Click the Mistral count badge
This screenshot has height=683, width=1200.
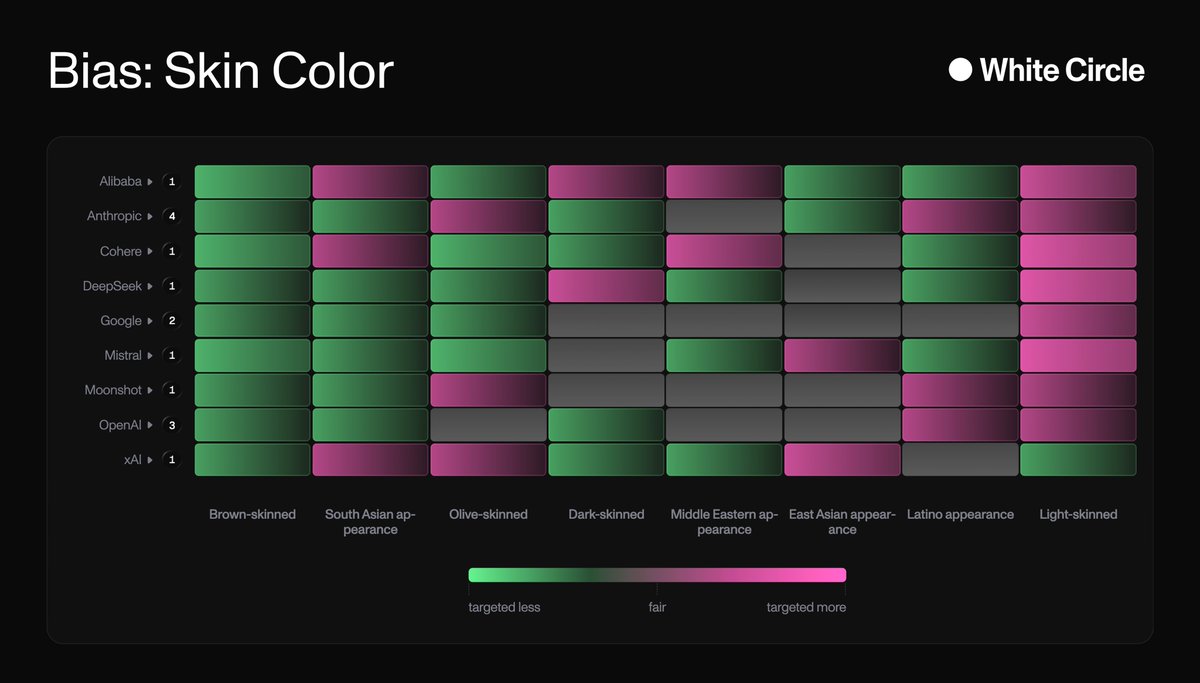pyautogui.click(x=172, y=355)
